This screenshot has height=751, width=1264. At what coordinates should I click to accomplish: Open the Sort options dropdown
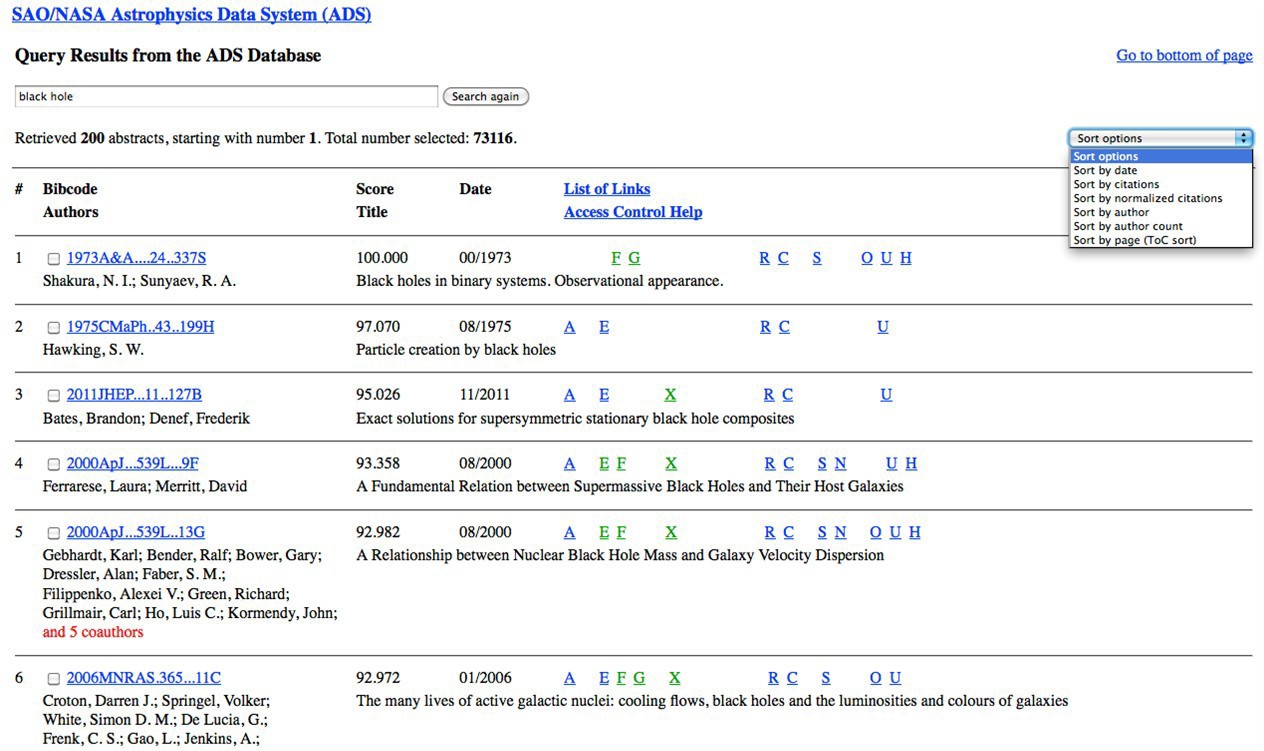pyautogui.click(x=1160, y=138)
